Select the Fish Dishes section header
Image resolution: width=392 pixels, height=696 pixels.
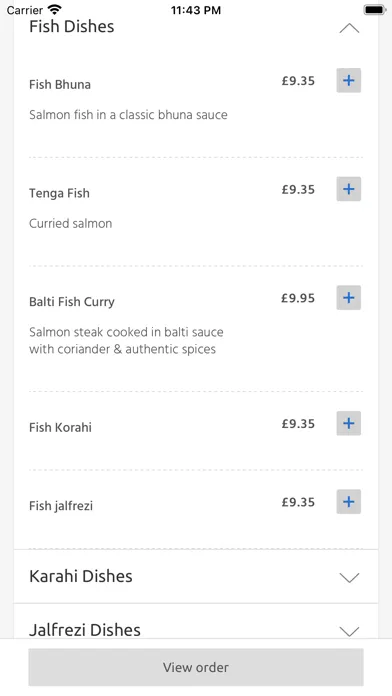(x=71, y=27)
